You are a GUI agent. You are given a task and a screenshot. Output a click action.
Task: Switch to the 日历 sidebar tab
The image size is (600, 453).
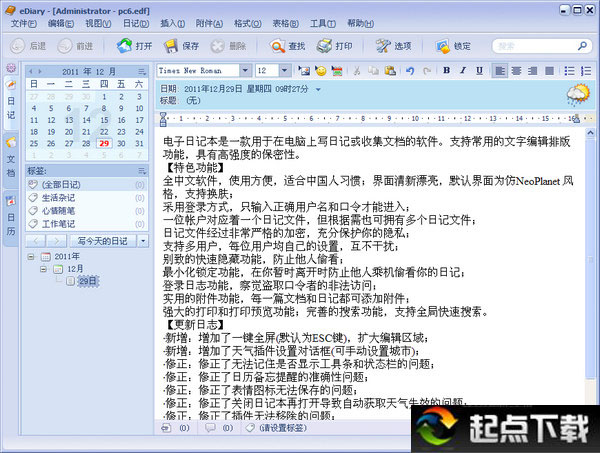point(11,217)
